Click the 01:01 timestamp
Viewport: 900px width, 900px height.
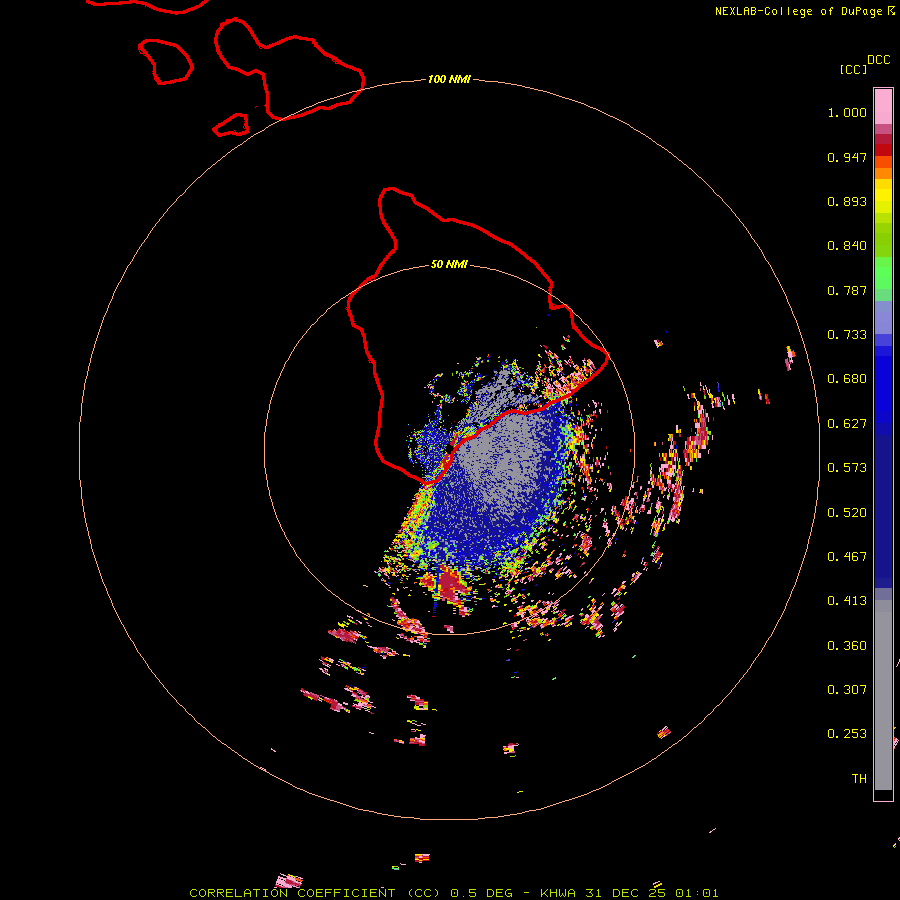697,893
